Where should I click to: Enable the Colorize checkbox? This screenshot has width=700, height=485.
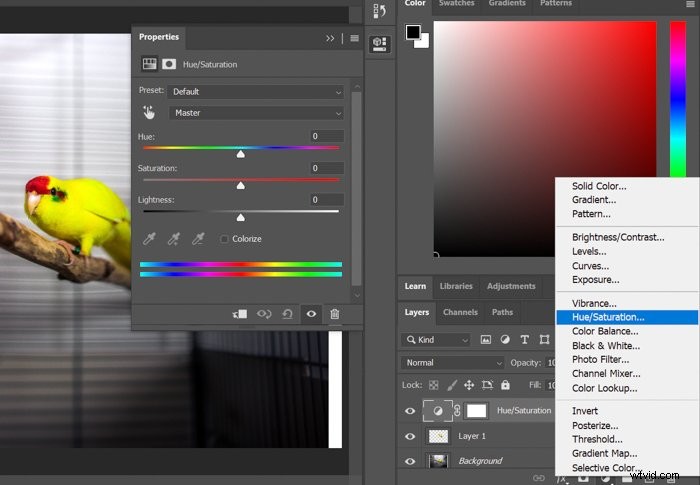pos(224,239)
